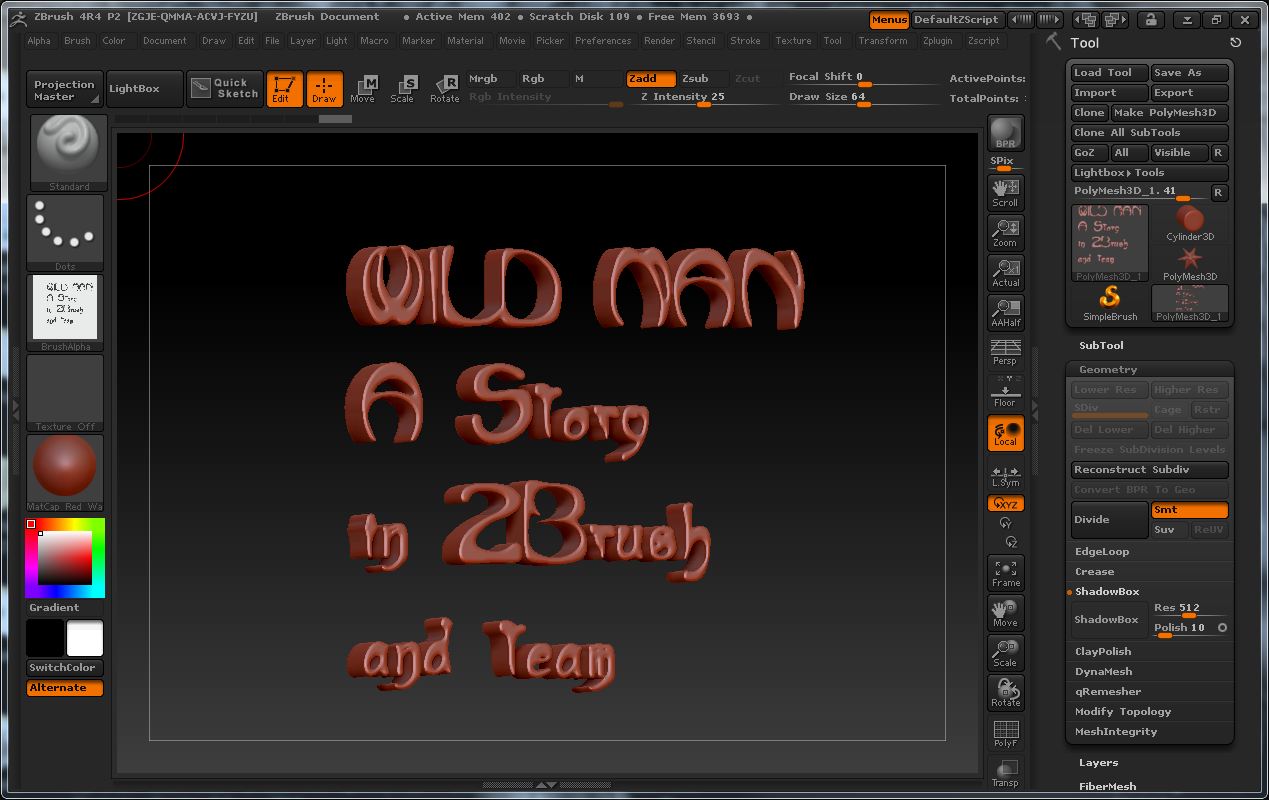Open the Document menu
The width and height of the screenshot is (1269, 800).
(164, 41)
